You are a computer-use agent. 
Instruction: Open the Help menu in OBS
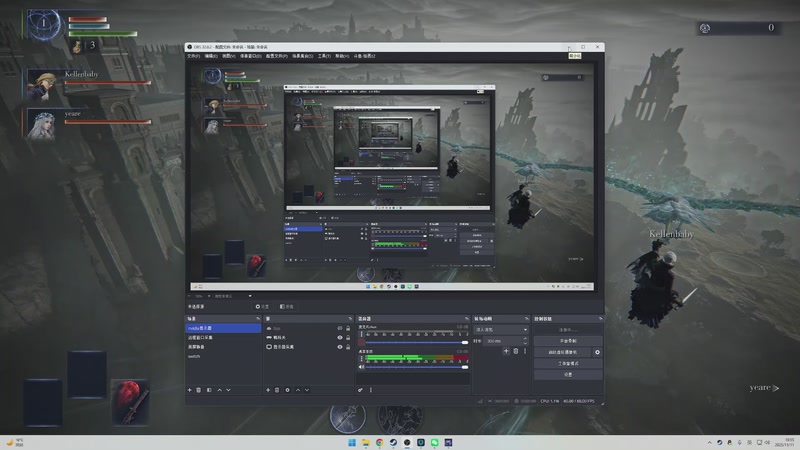[x=342, y=56]
